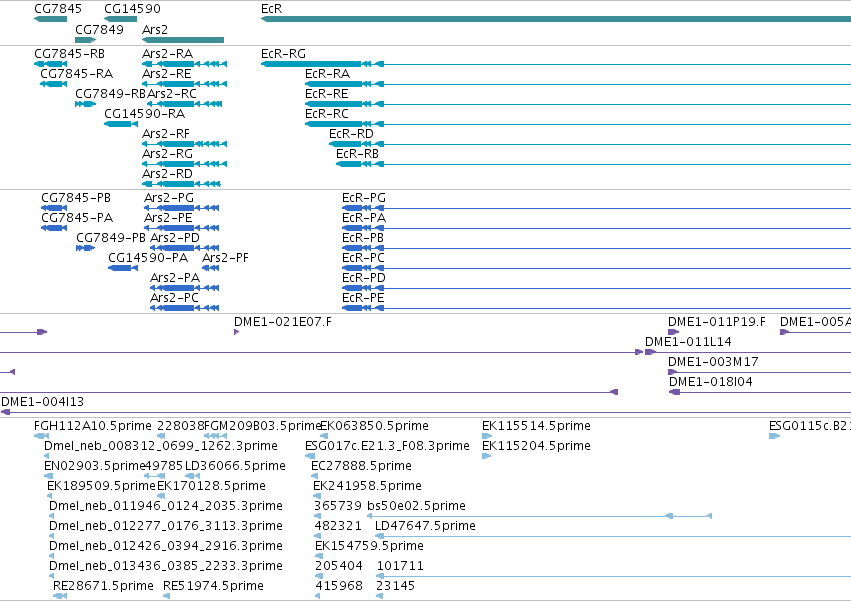The height and width of the screenshot is (601, 851).
Task: Open transcript CG14590-RA
Action: tap(144, 113)
